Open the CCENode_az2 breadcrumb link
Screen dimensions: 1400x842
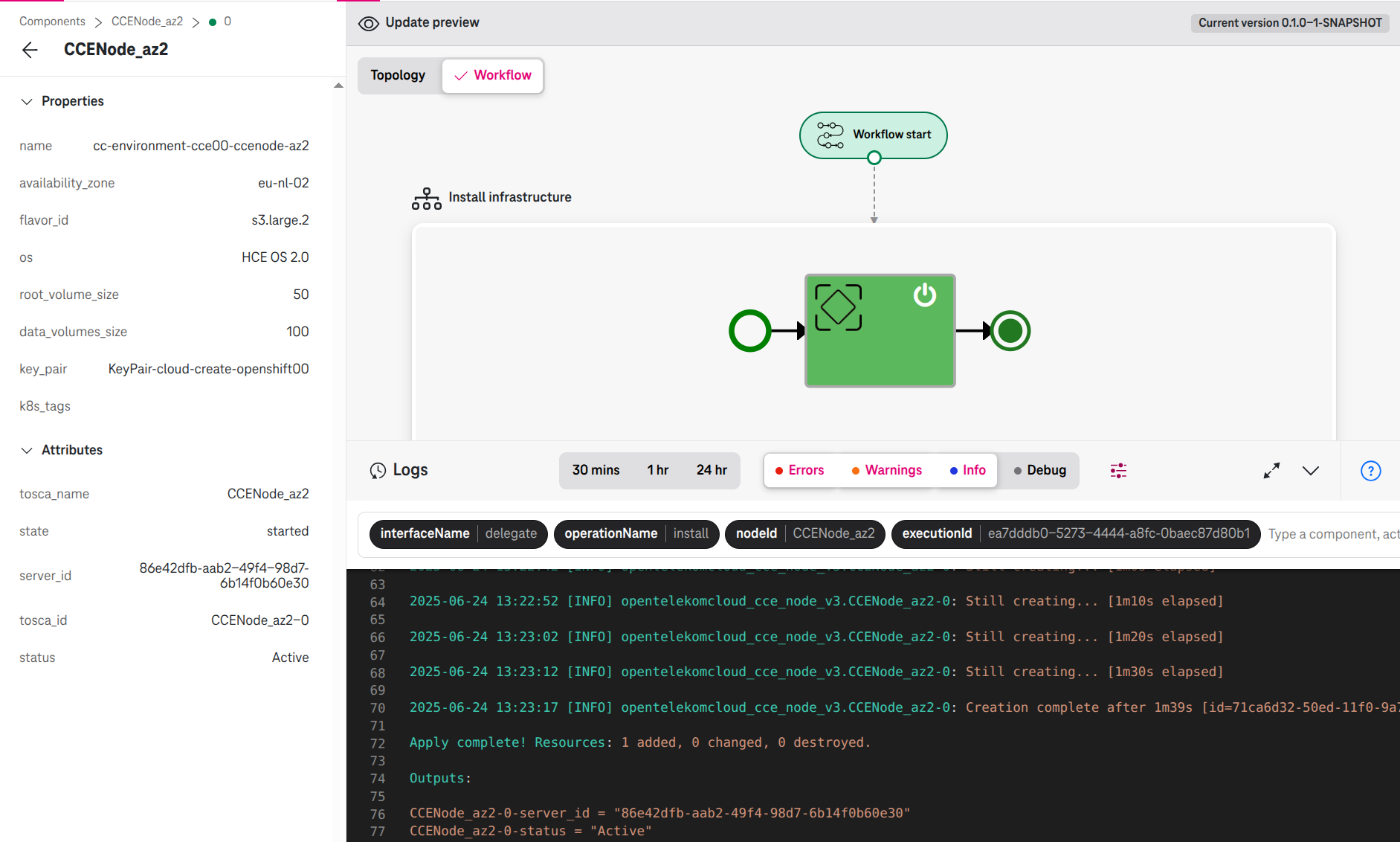(x=147, y=22)
